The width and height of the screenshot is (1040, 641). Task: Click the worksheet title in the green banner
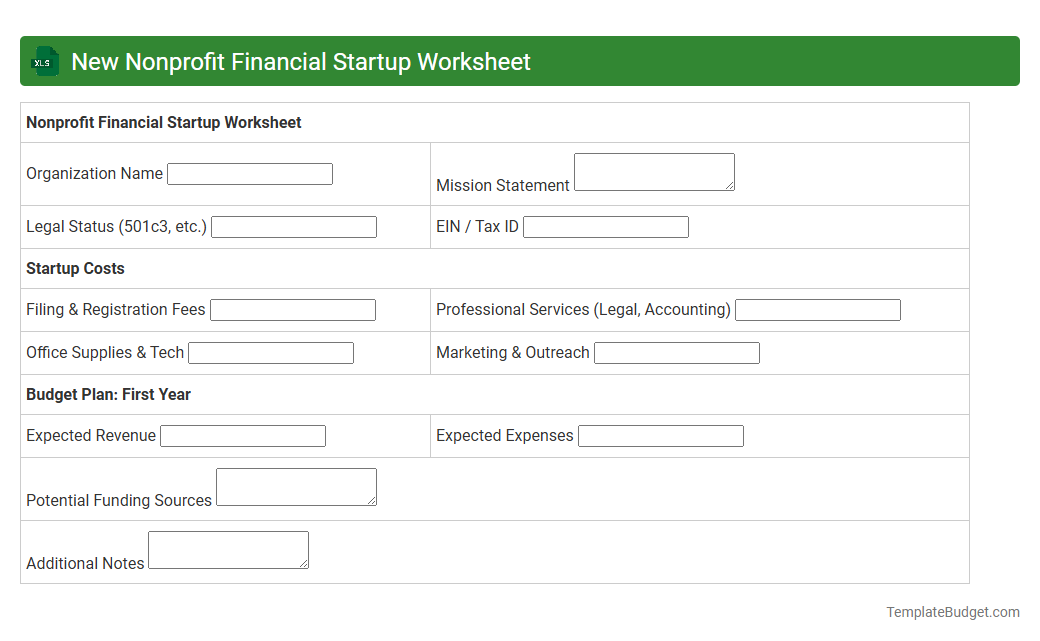pyautogui.click(x=300, y=61)
